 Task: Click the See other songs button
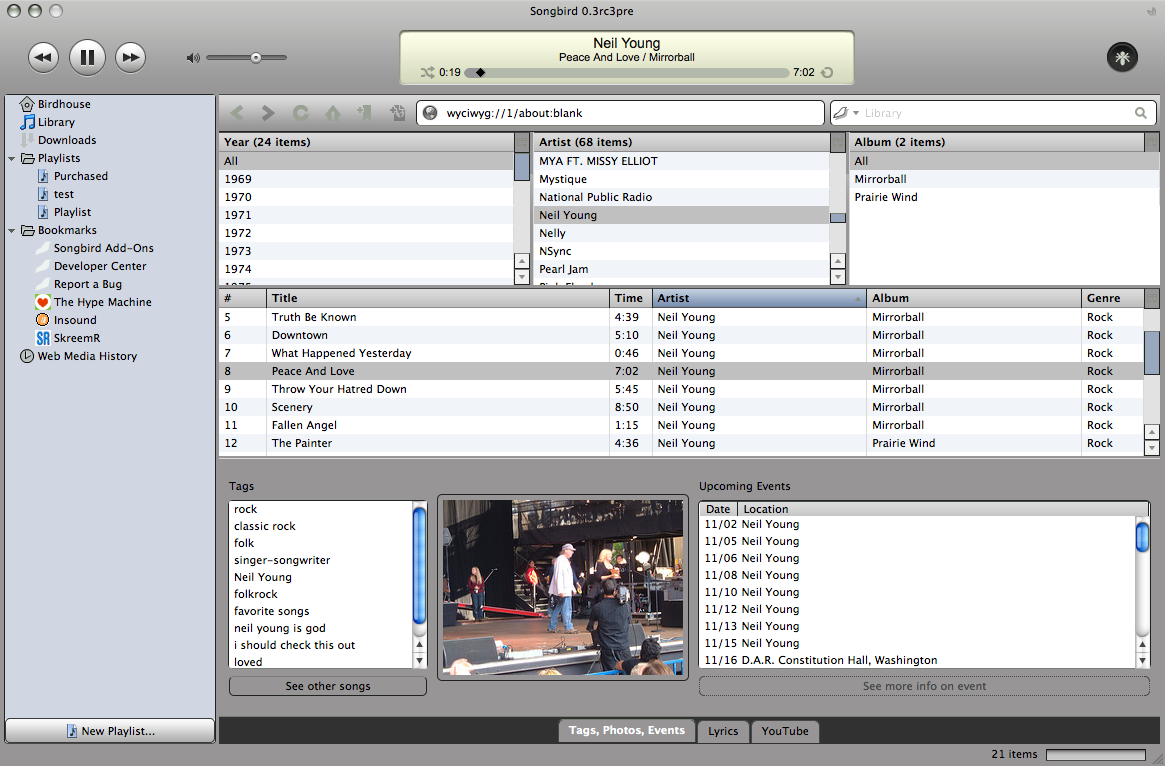(x=327, y=686)
